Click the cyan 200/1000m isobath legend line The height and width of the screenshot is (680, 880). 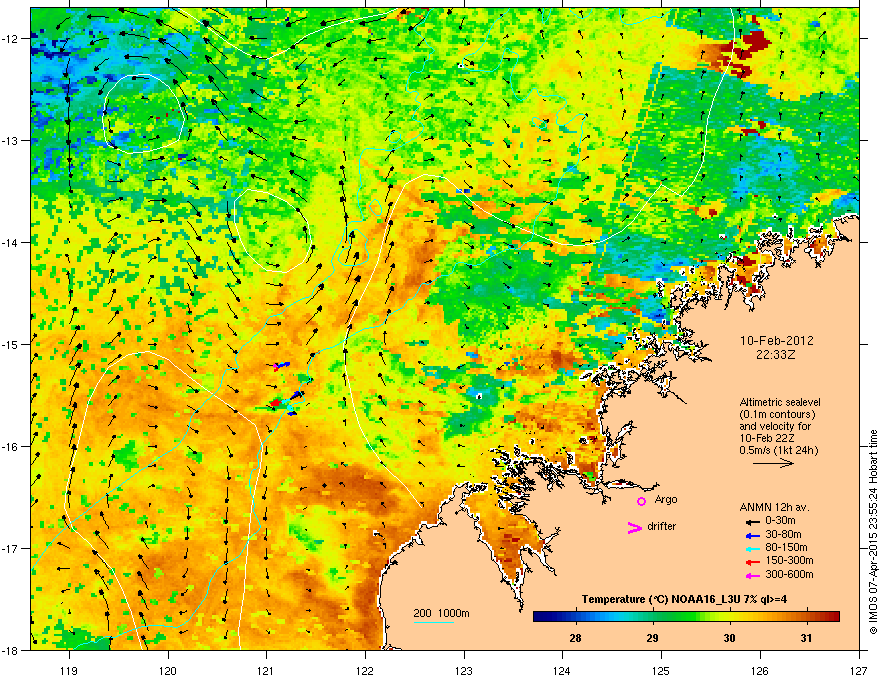point(434,622)
